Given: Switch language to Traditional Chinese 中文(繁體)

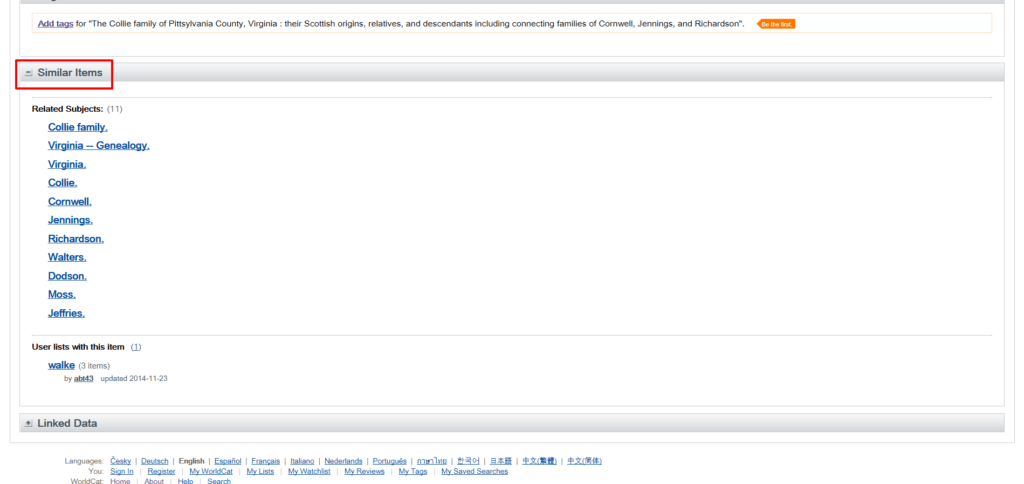Looking at the screenshot, I should click(x=539, y=461).
